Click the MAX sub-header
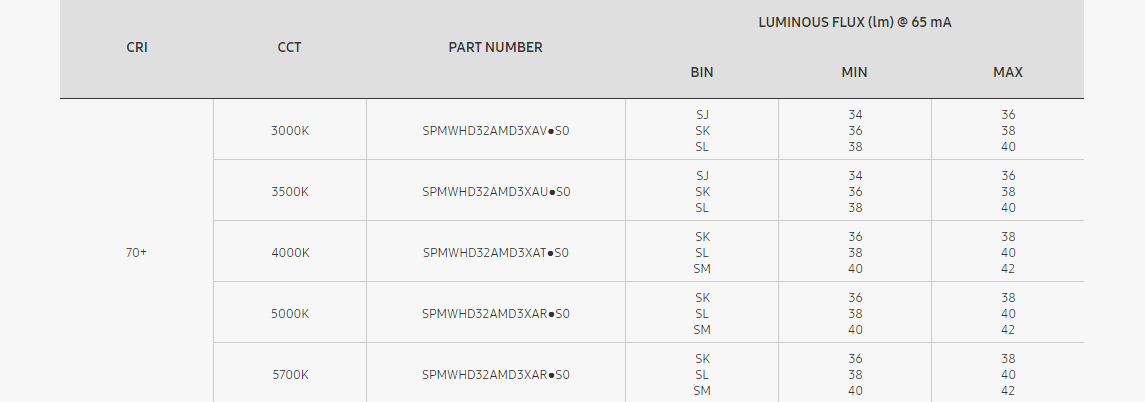Screen dimensions: 1145x402 (x=1008, y=72)
